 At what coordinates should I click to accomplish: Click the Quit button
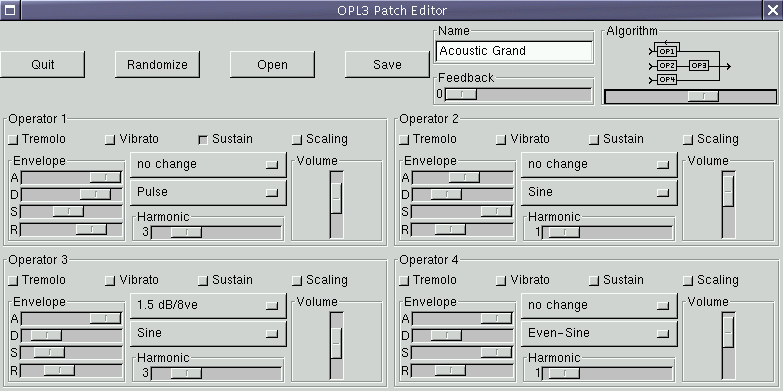(42, 64)
